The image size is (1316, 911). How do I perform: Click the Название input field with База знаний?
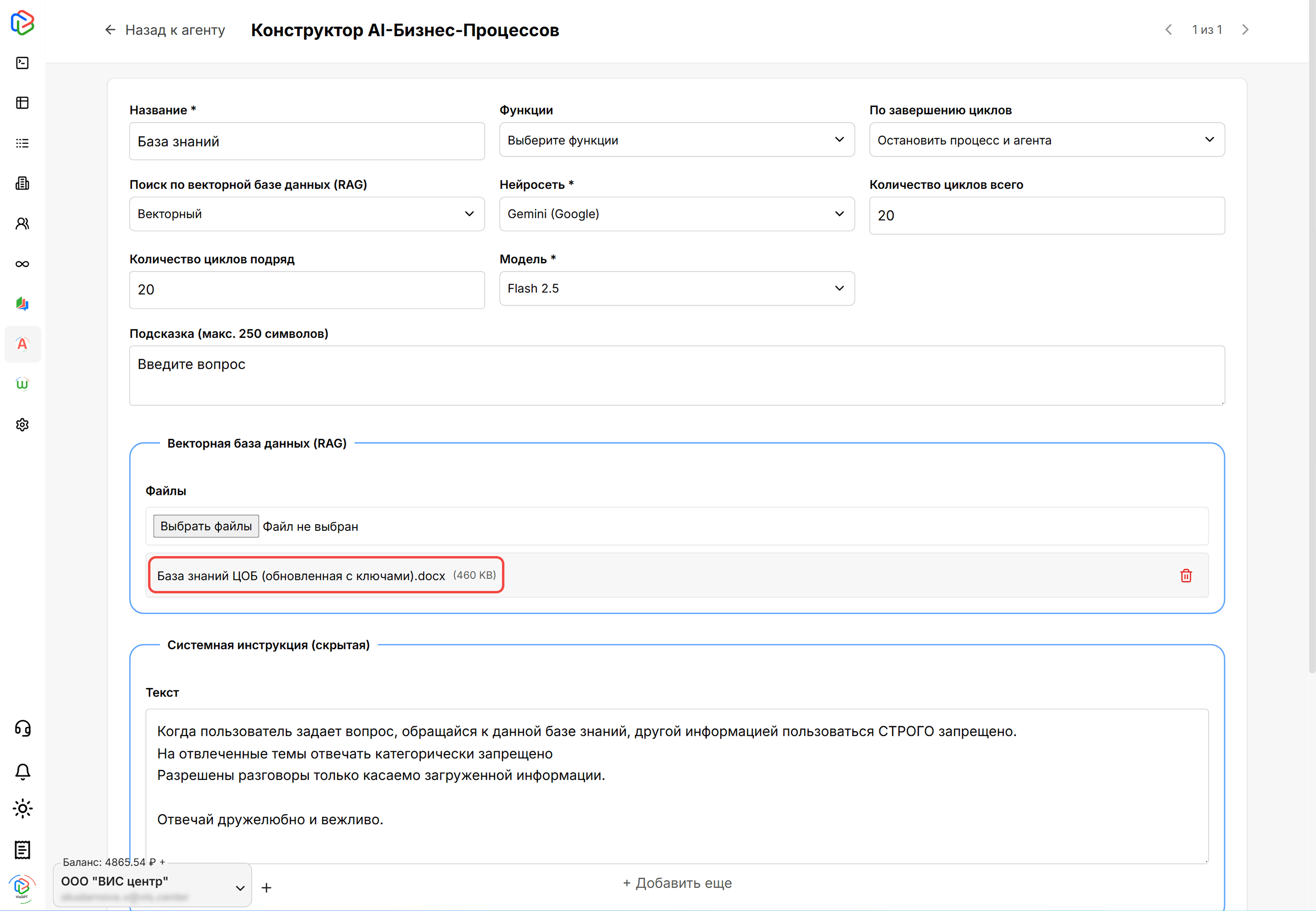(306, 141)
